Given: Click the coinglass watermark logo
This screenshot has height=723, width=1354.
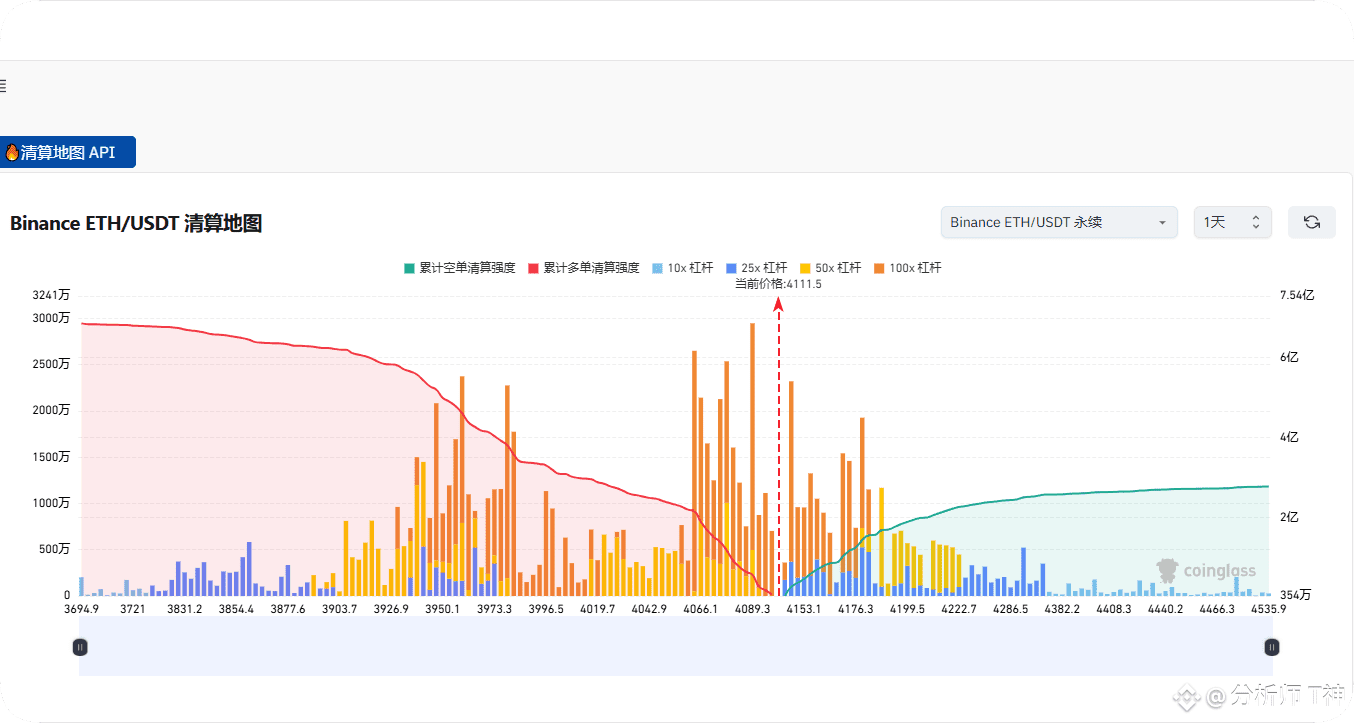Looking at the screenshot, I should [x=1205, y=571].
